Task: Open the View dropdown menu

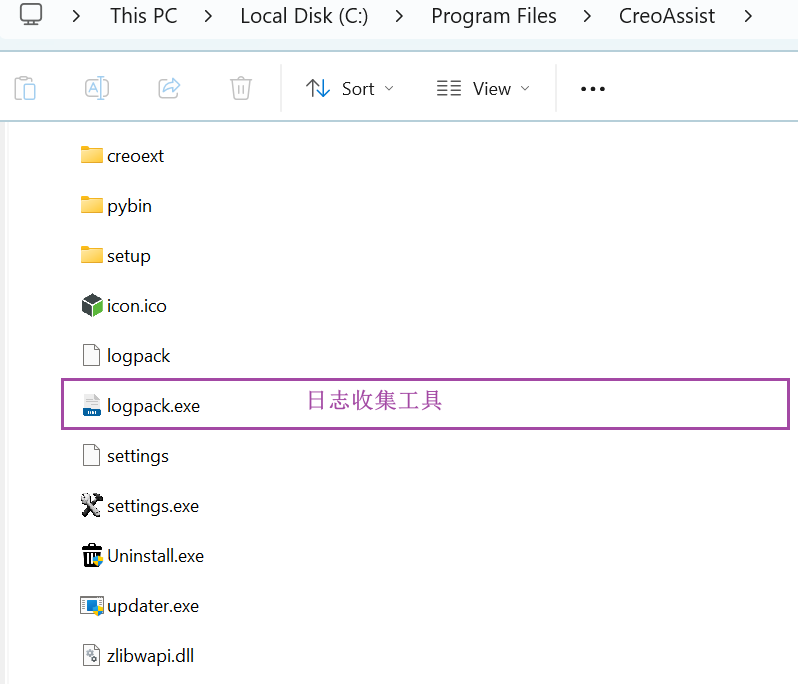Action: [483, 88]
